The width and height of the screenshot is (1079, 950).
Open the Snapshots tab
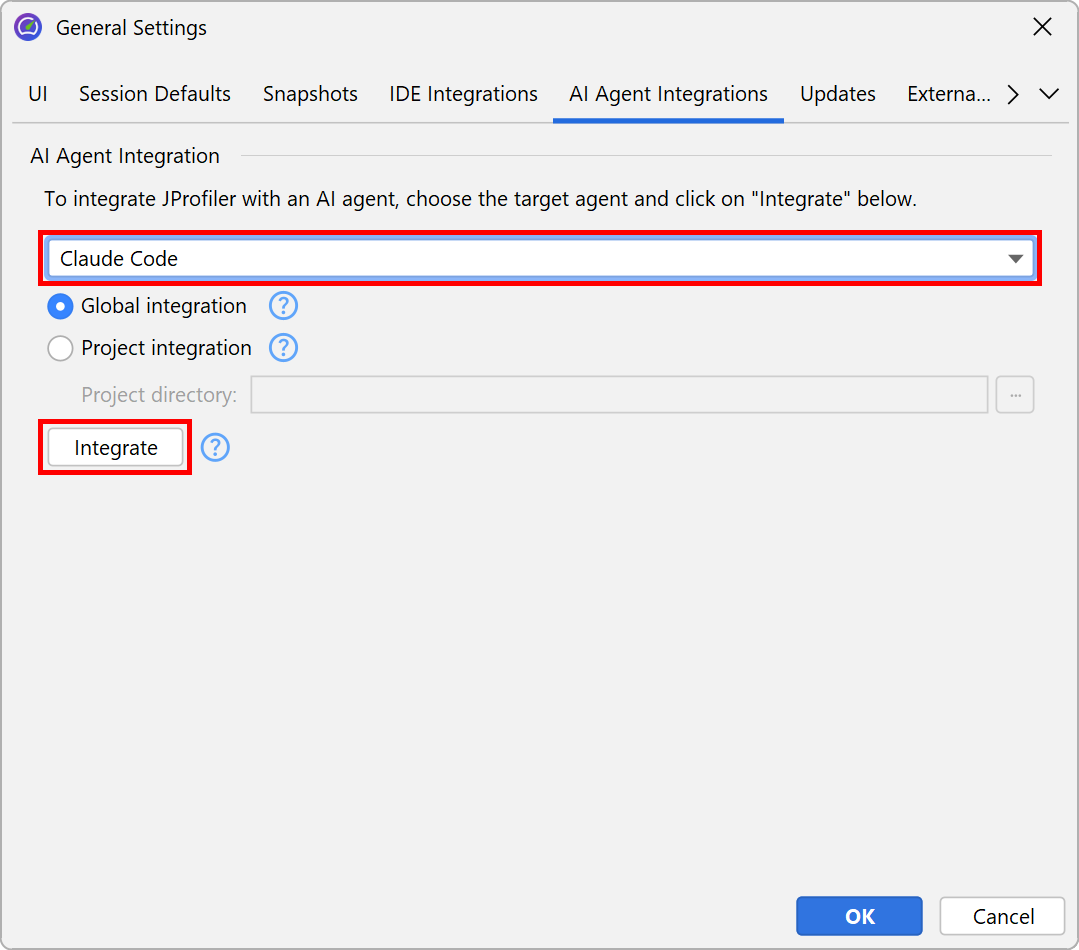[x=310, y=94]
